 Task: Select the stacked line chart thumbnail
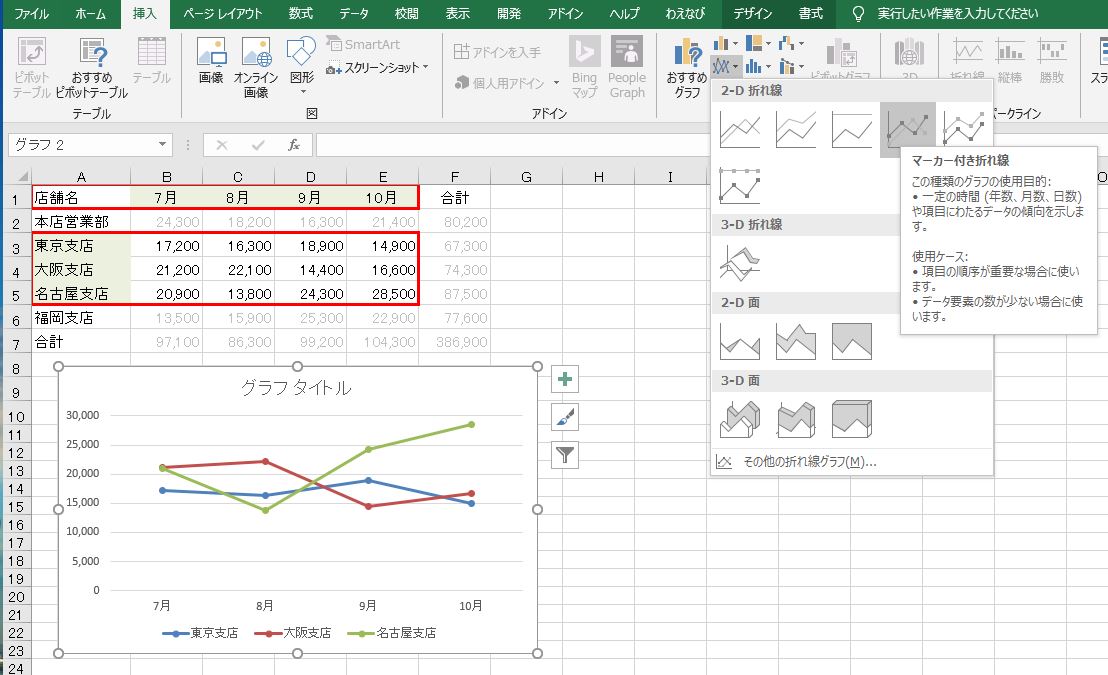(796, 129)
